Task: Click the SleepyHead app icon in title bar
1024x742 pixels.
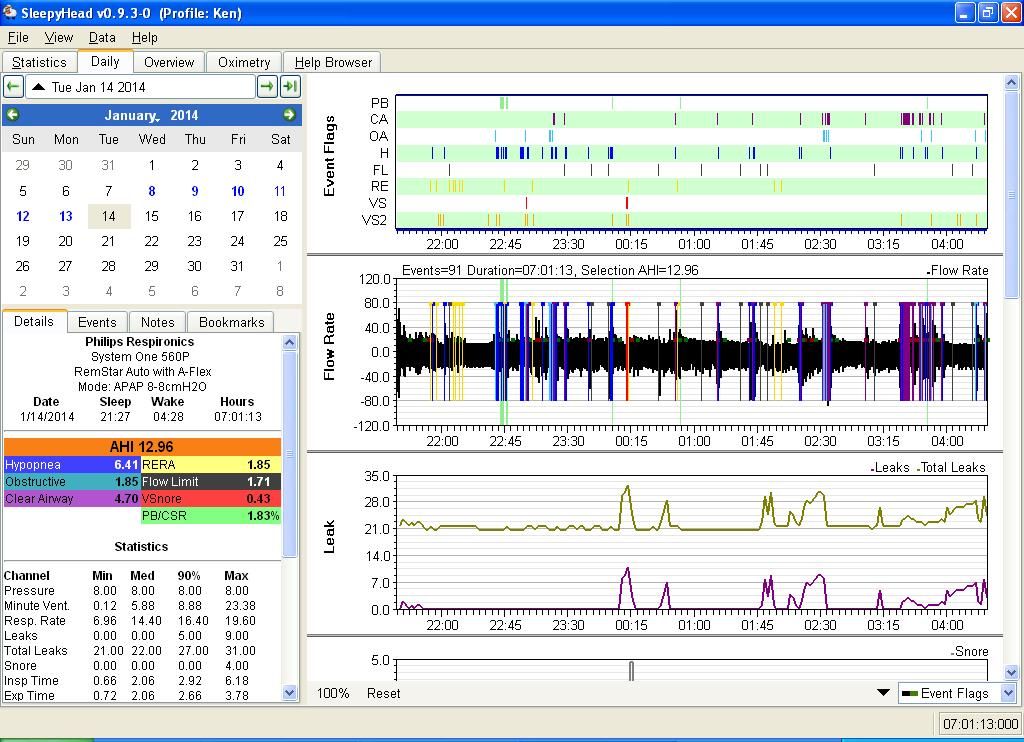Action: (9, 12)
